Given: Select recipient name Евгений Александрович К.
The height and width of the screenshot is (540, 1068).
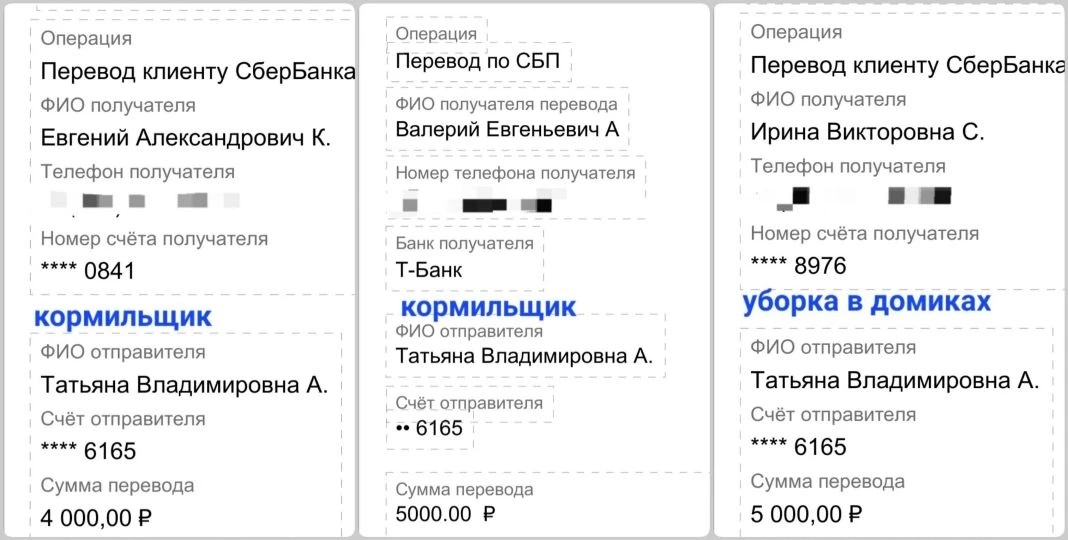Looking at the screenshot, I should click(x=185, y=138).
